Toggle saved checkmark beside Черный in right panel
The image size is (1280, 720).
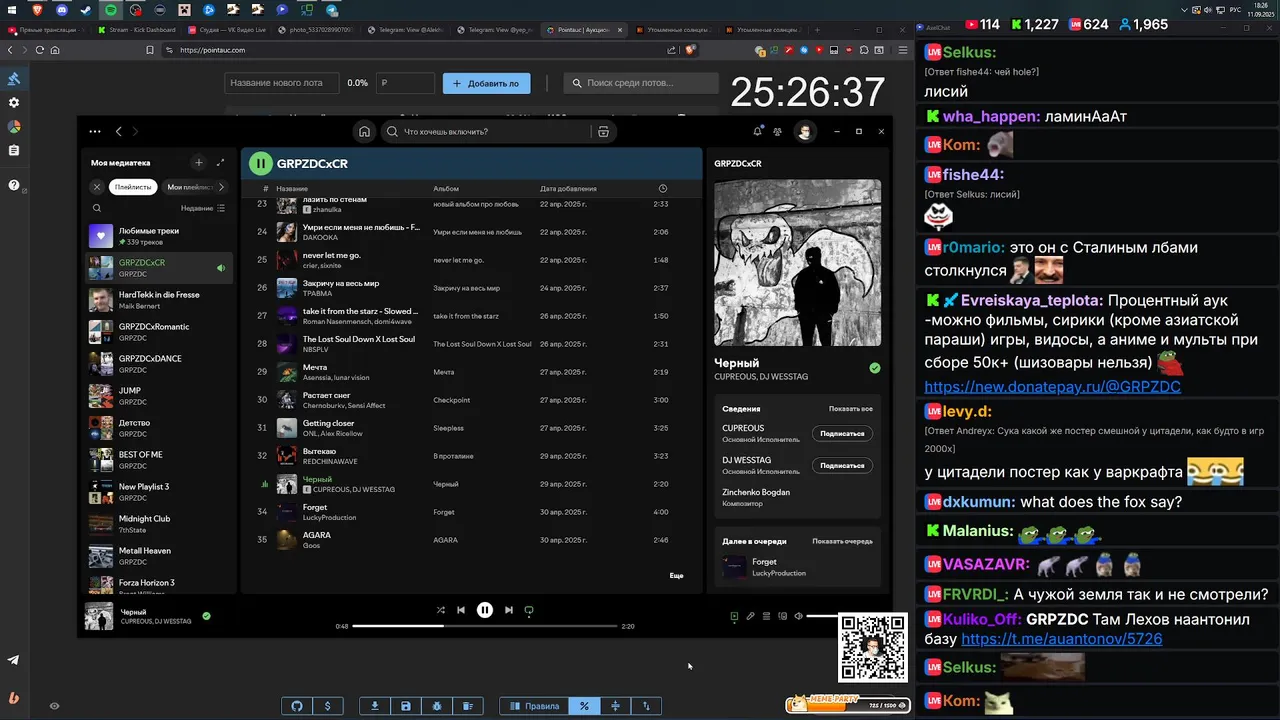[874, 368]
